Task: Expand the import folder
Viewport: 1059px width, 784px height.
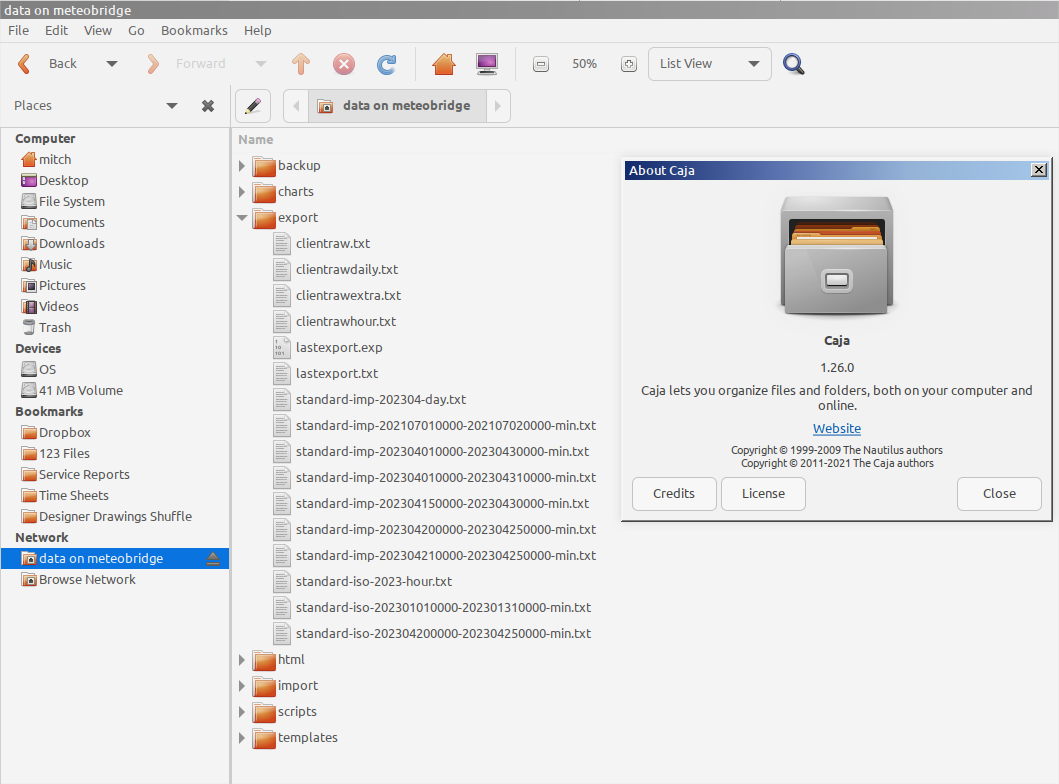Action: [x=242, y=686]
